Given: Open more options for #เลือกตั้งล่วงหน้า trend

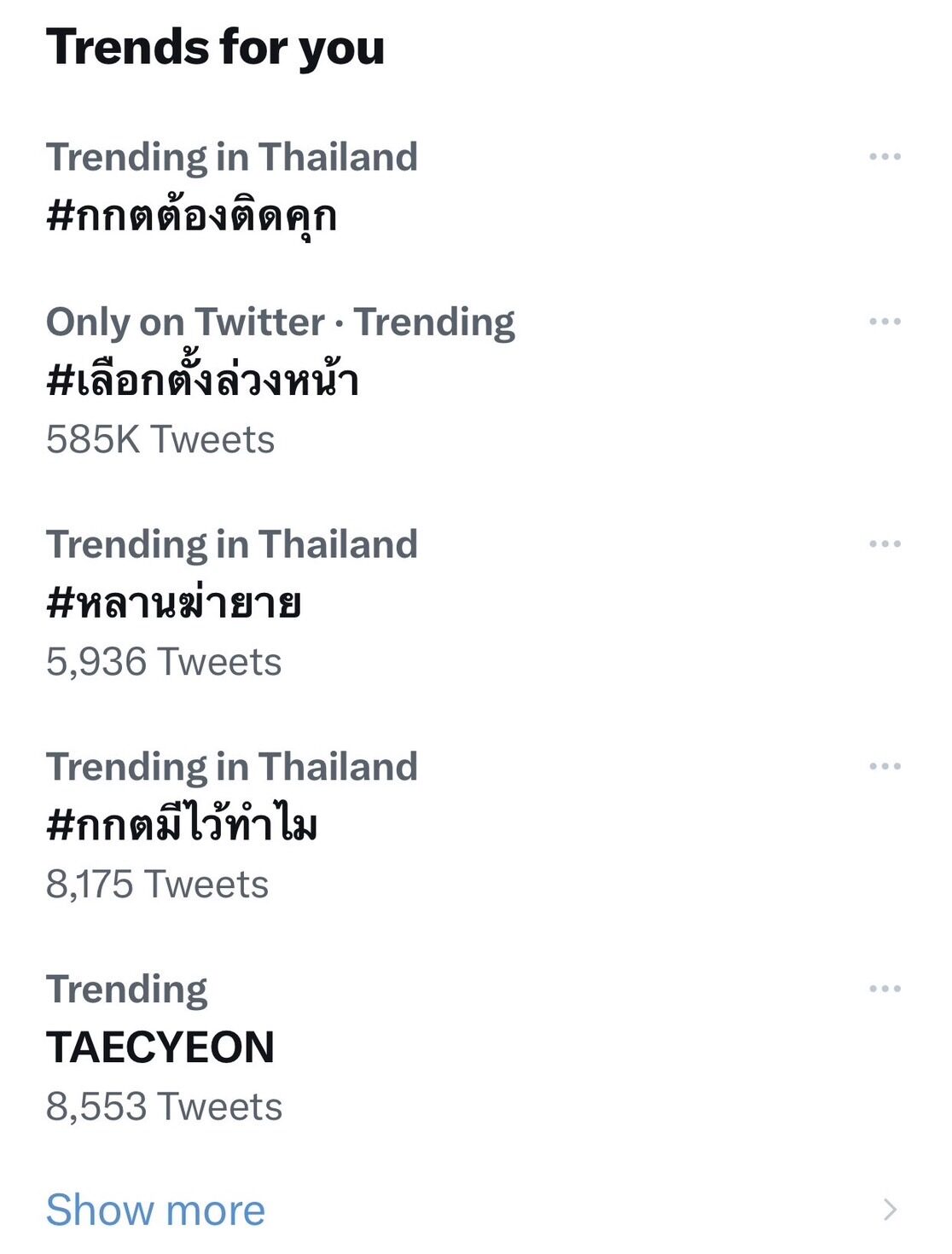Looking at the screenshot, I should tap(885, 322).
